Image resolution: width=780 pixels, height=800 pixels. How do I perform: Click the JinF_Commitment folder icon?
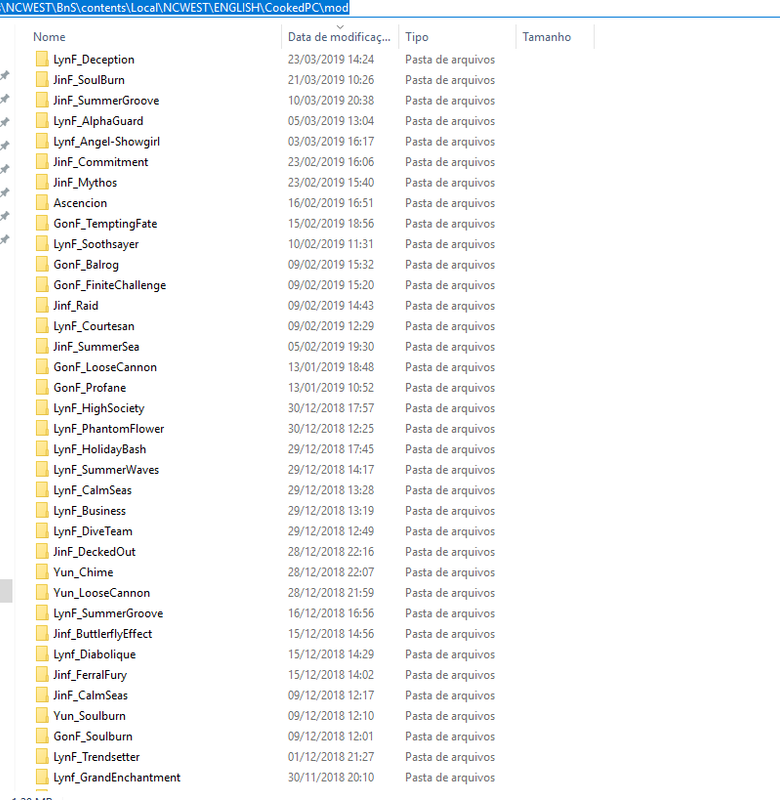point(42,162)
